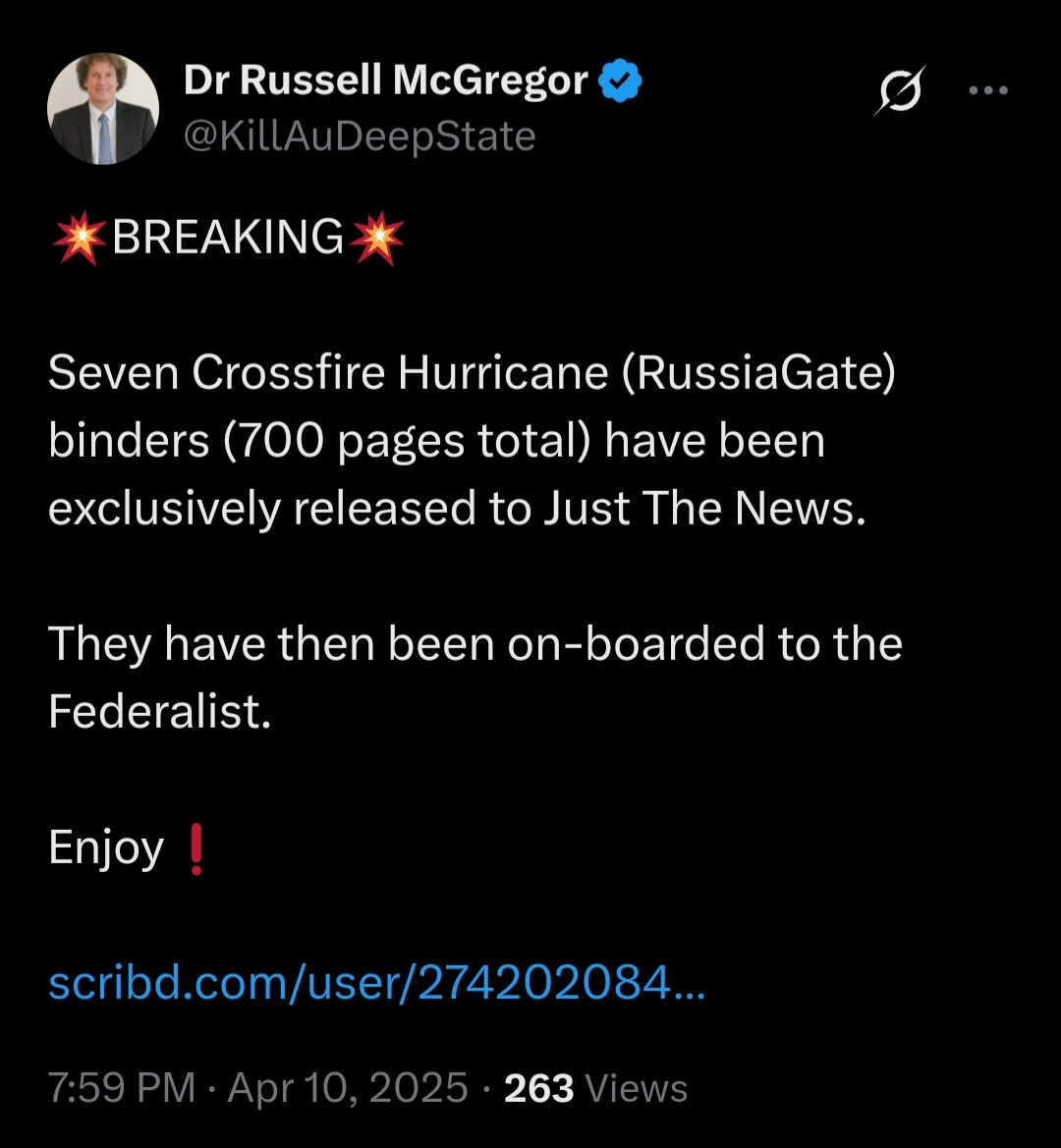Click the "They have then been on-boarded" line
The image size is (1061, 1148).
(x=475, y=644)
